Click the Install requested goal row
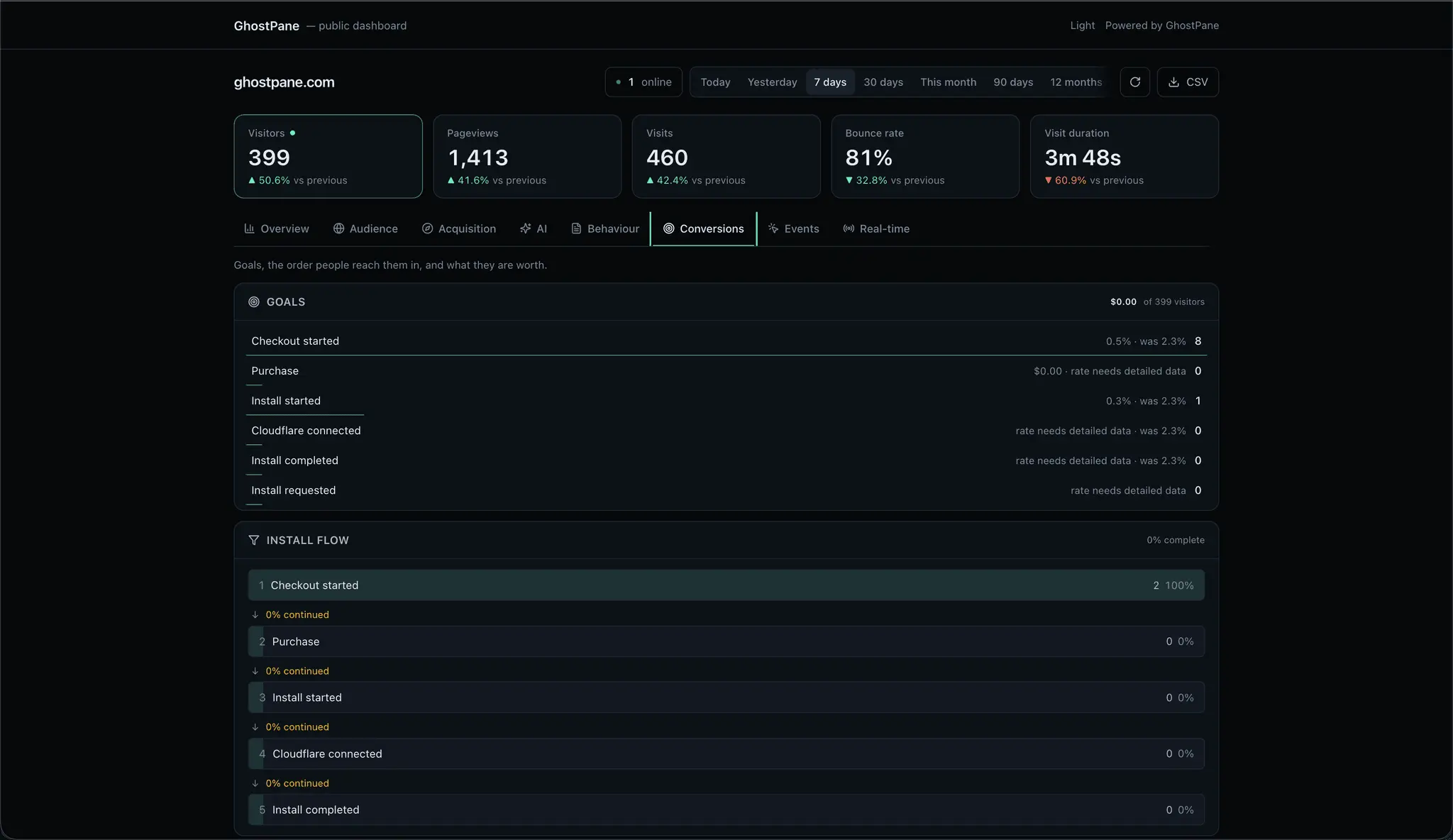Screen dimensions: 1453x840 (726, 490)
